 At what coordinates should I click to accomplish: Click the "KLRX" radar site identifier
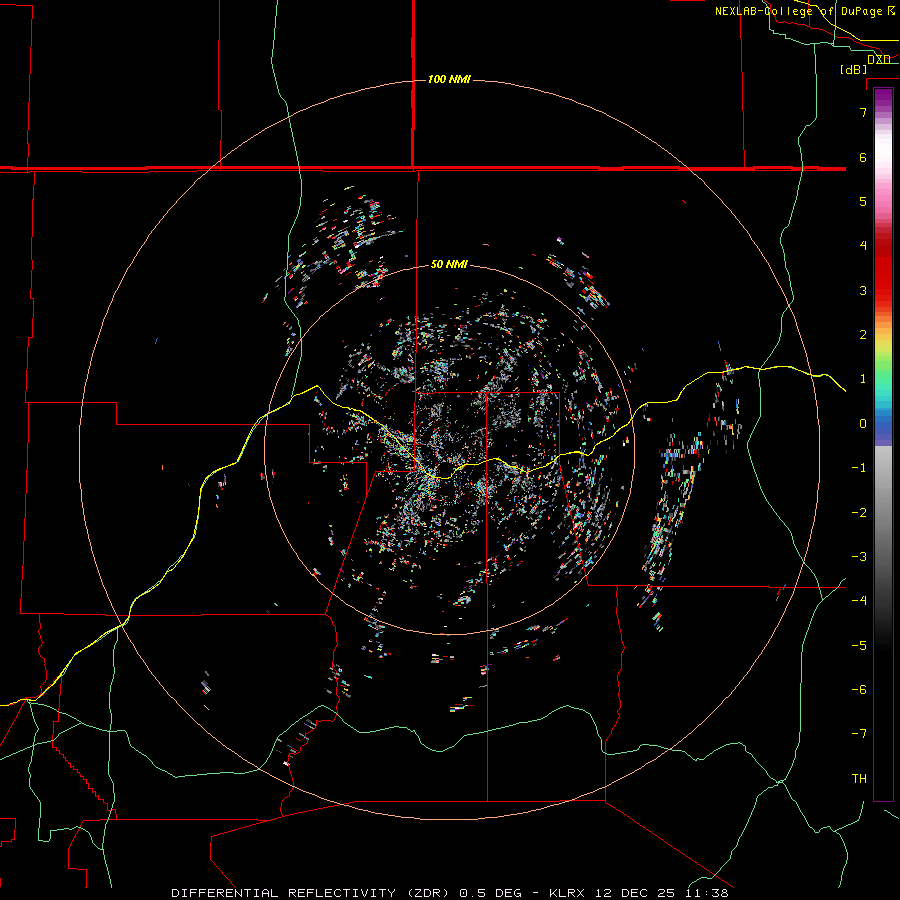click(568, 893)
